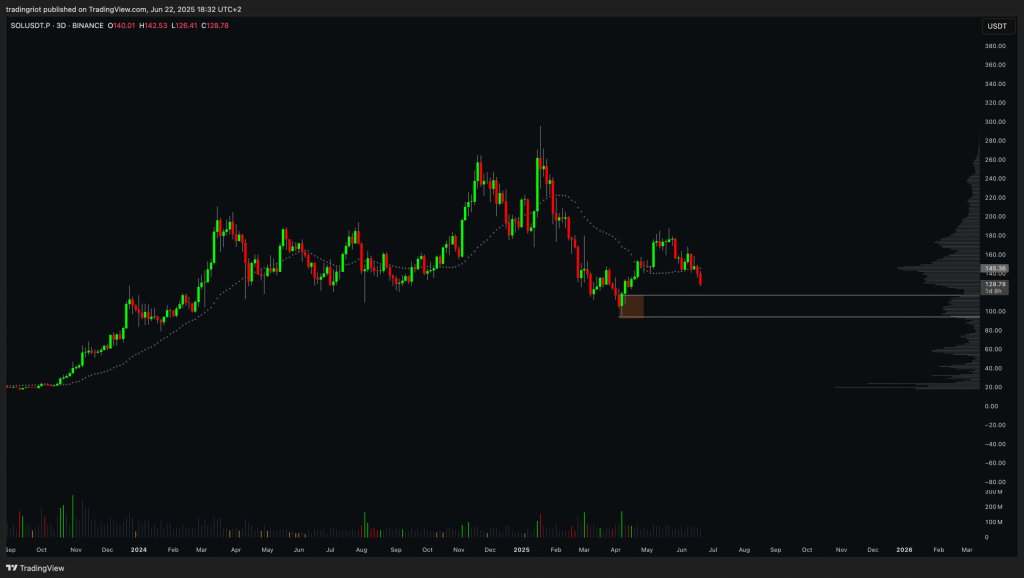Click the BINANCE exchange label in the legend
The width and height of the screenshot is (1024, 578).
pos(88,26)
